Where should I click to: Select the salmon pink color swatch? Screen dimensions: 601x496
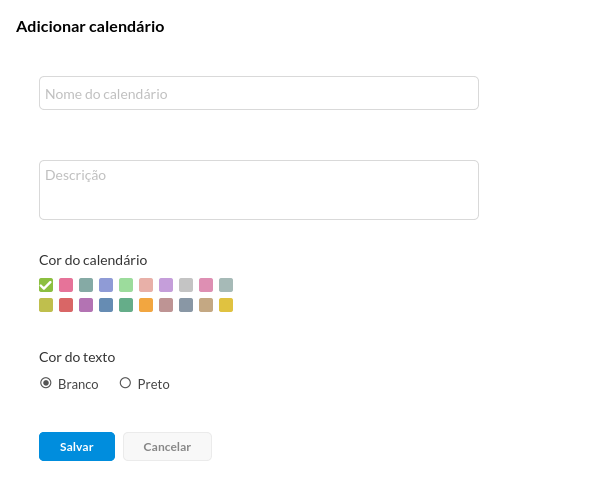point(146,285)
